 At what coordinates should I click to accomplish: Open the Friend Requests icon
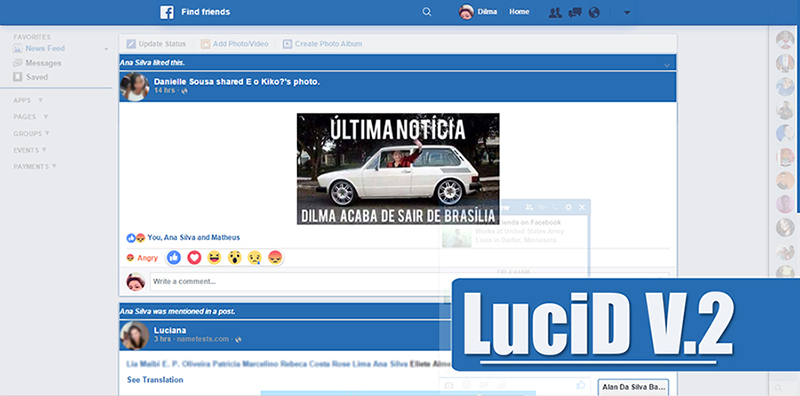tap(555, 13)
